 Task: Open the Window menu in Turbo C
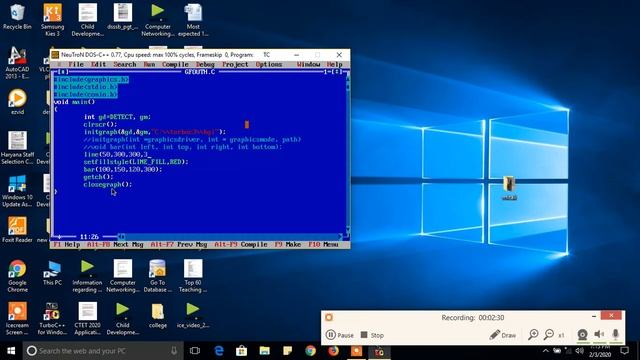[309, 64]
